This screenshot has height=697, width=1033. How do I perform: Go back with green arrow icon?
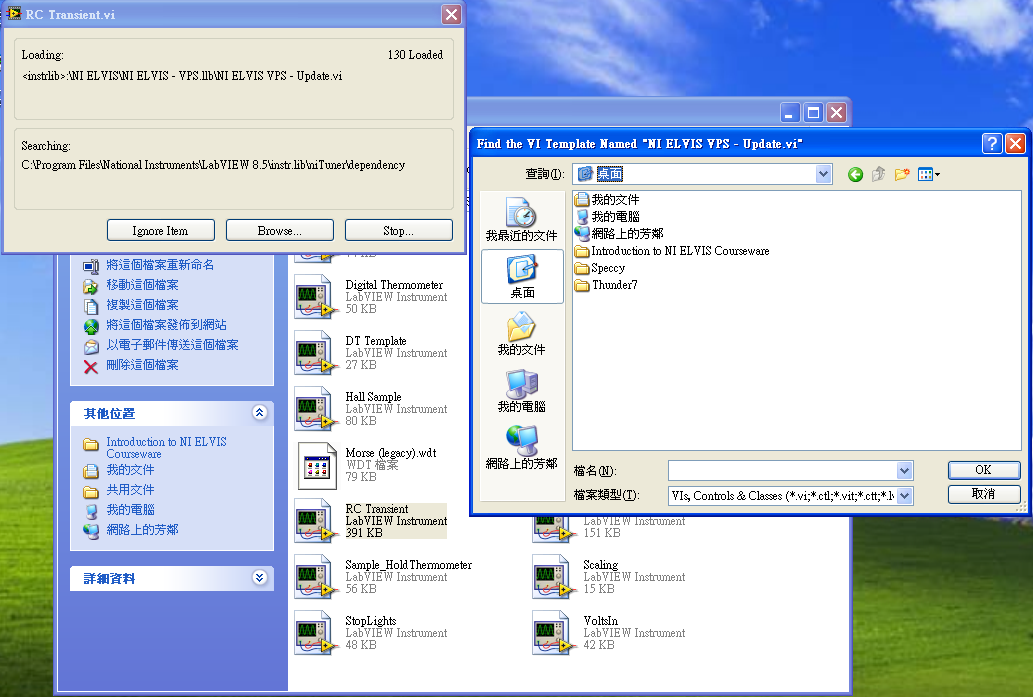coord(855,175)
